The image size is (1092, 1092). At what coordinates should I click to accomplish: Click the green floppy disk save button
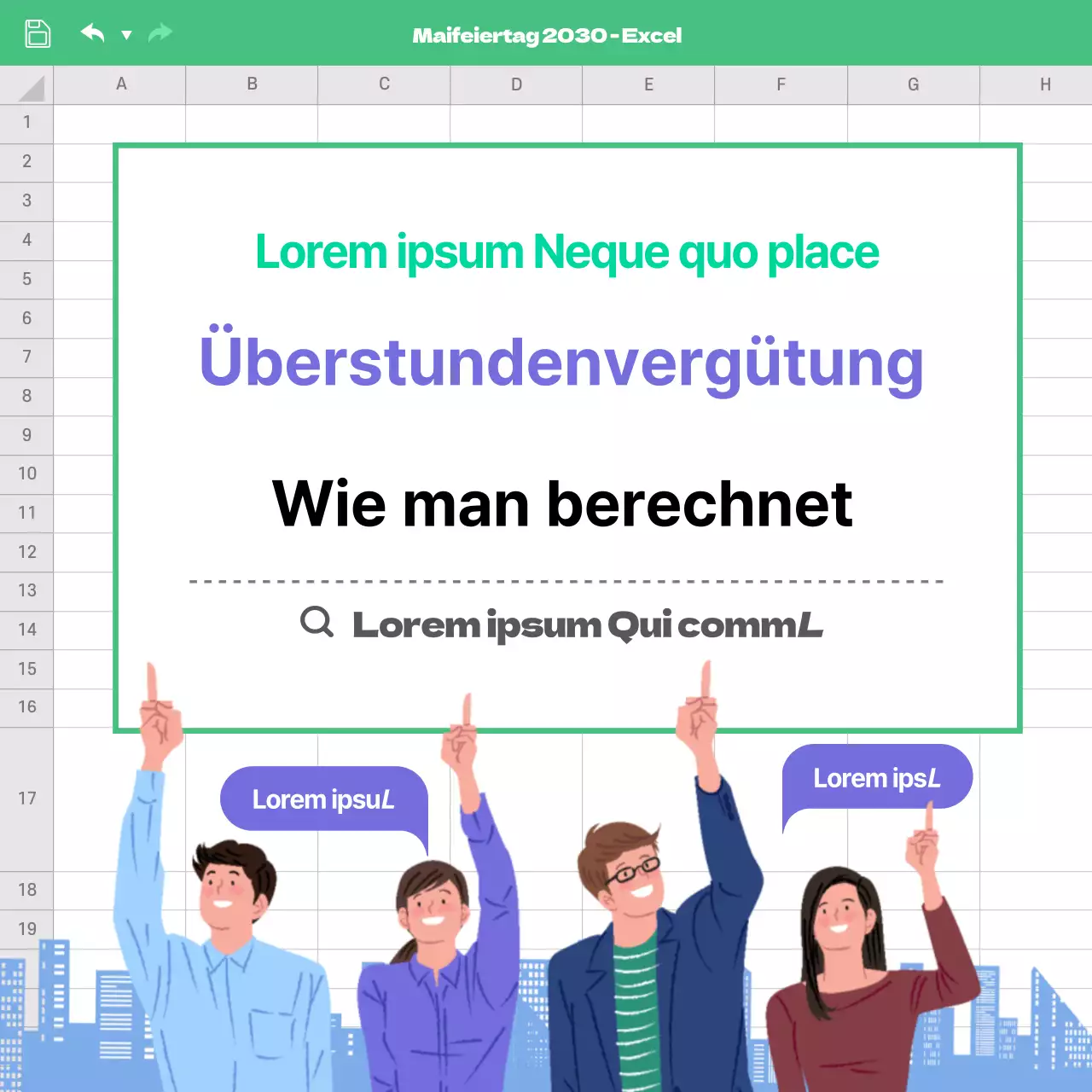tap(36, 32)
